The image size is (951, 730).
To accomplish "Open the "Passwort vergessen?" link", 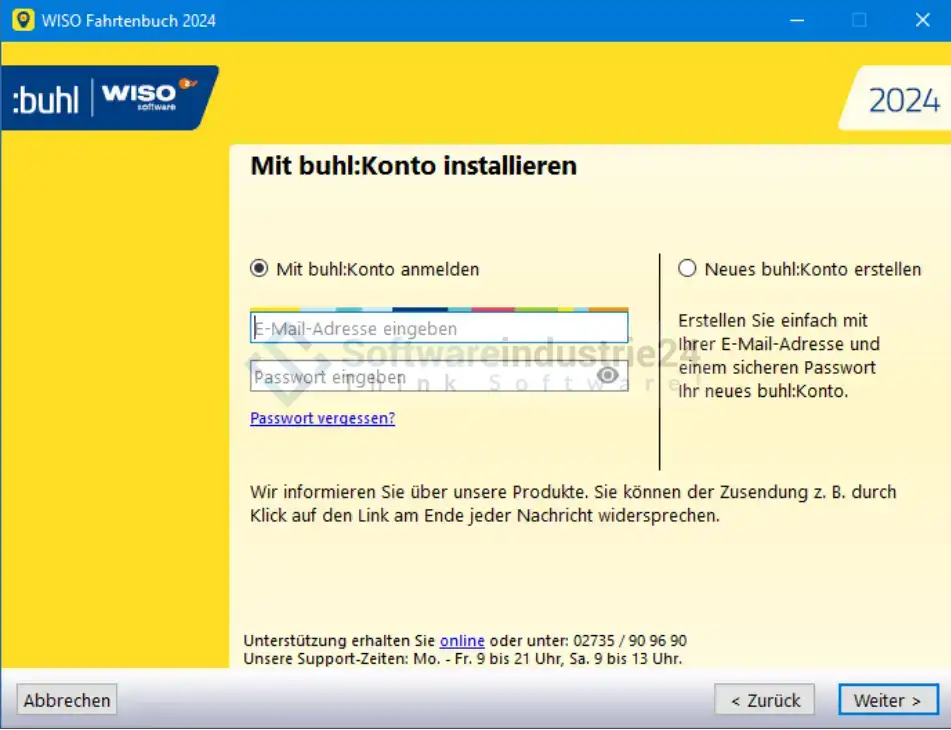I will click(322, 418).
